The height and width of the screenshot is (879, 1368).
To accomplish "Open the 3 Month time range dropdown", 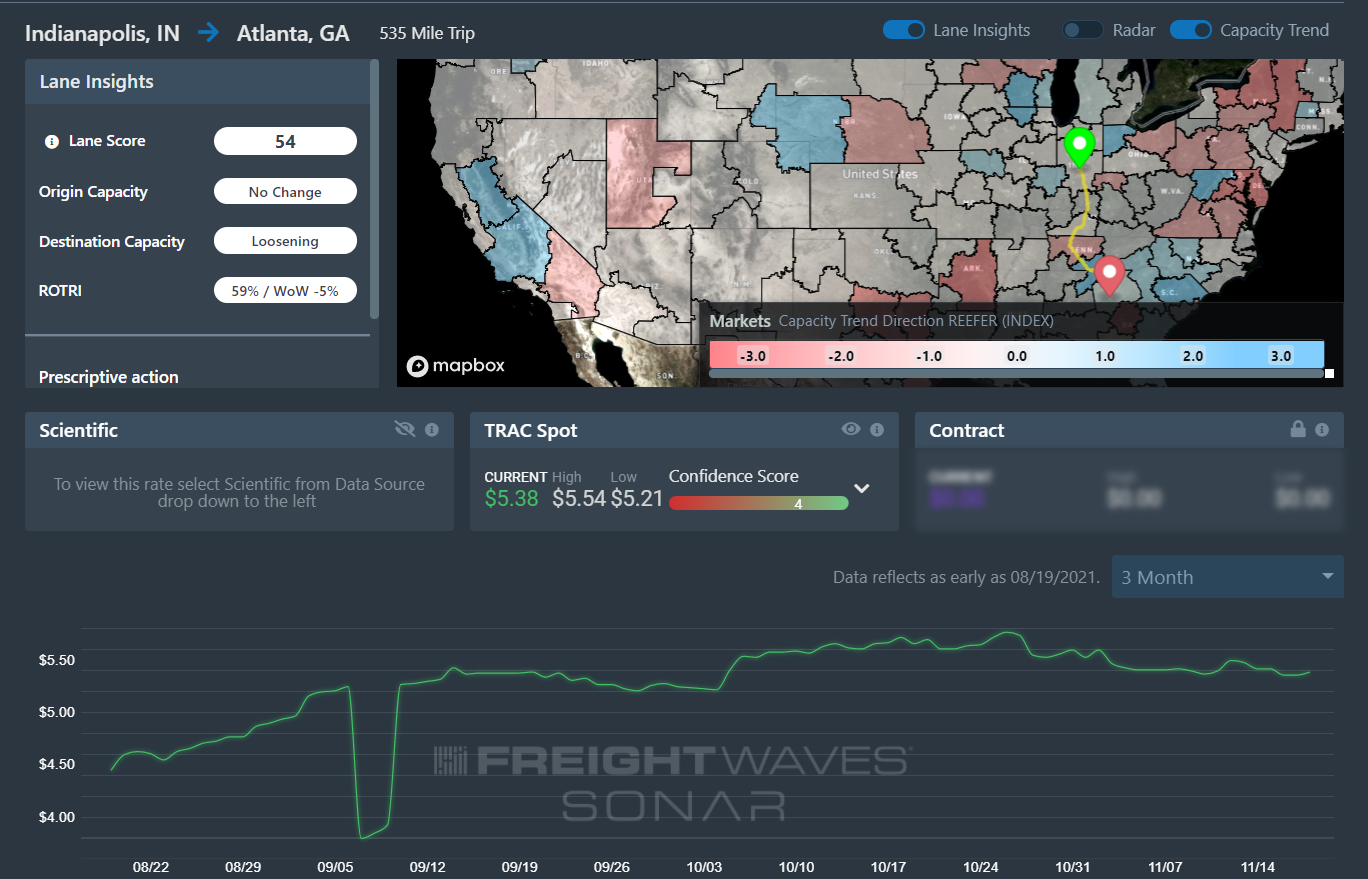I will point(1228,577).
